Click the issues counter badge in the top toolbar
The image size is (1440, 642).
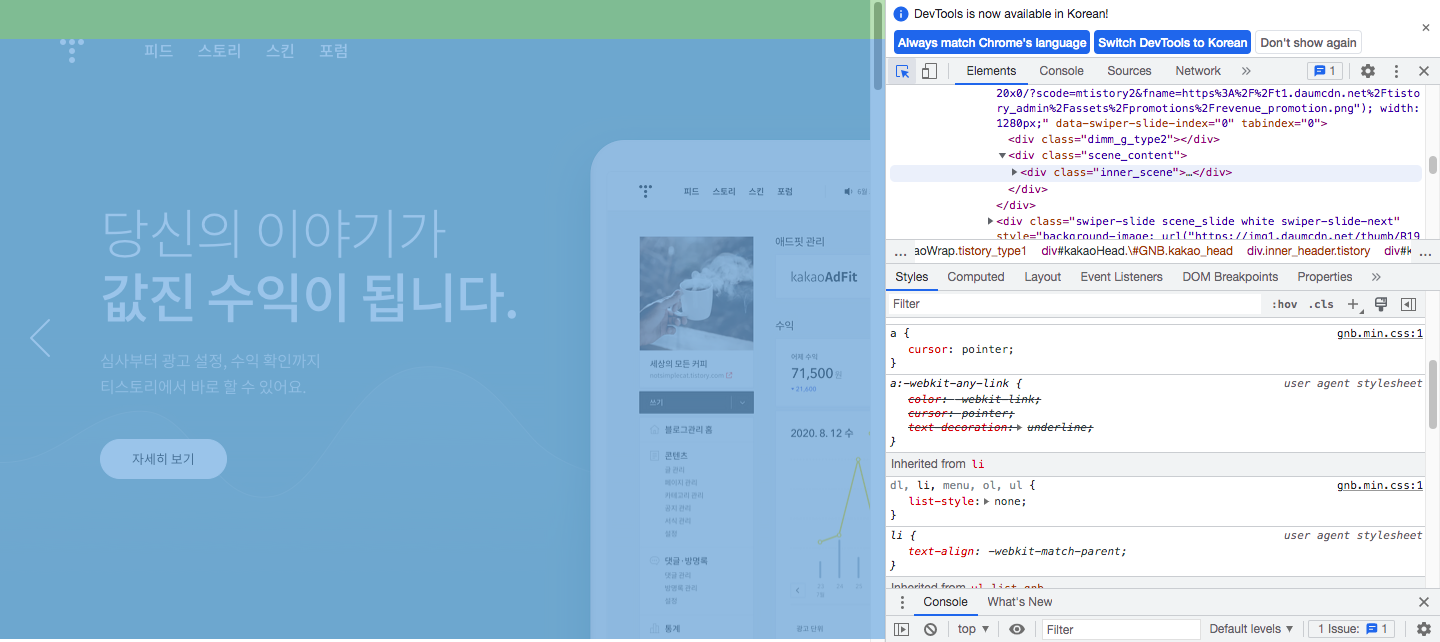coord(1325,71)
